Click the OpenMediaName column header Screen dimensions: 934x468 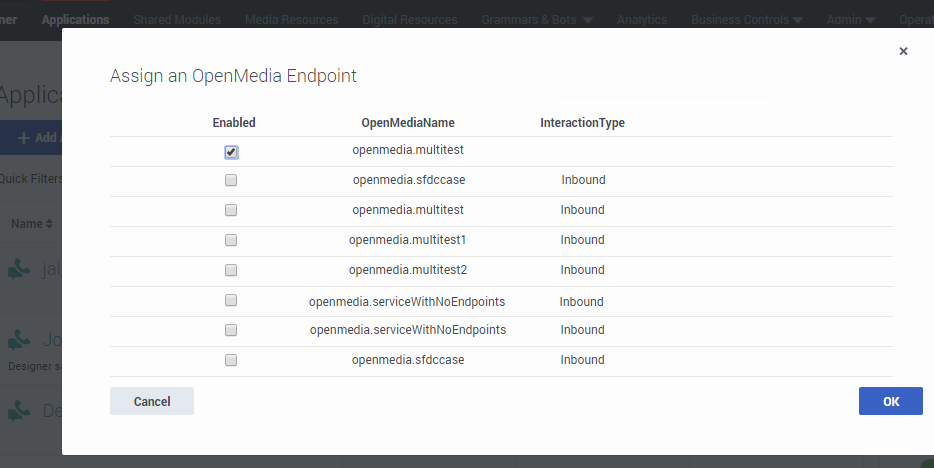pos(408,123)
